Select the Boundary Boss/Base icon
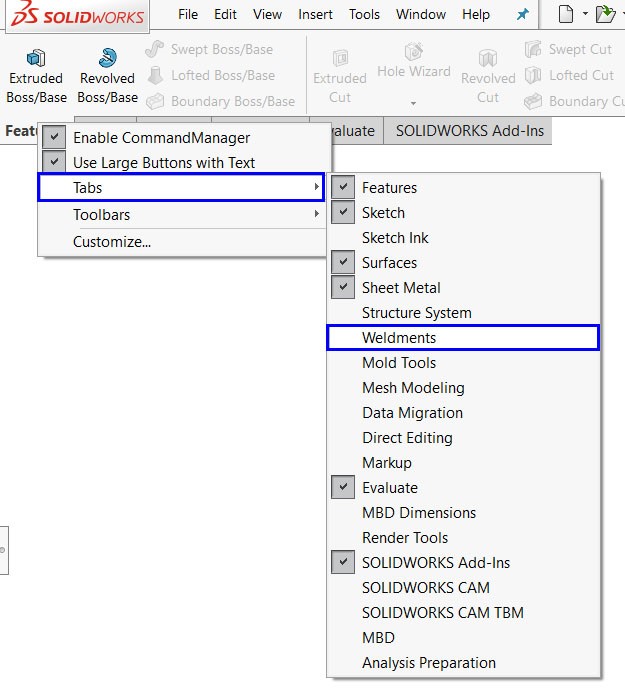 tap(155, 102)
